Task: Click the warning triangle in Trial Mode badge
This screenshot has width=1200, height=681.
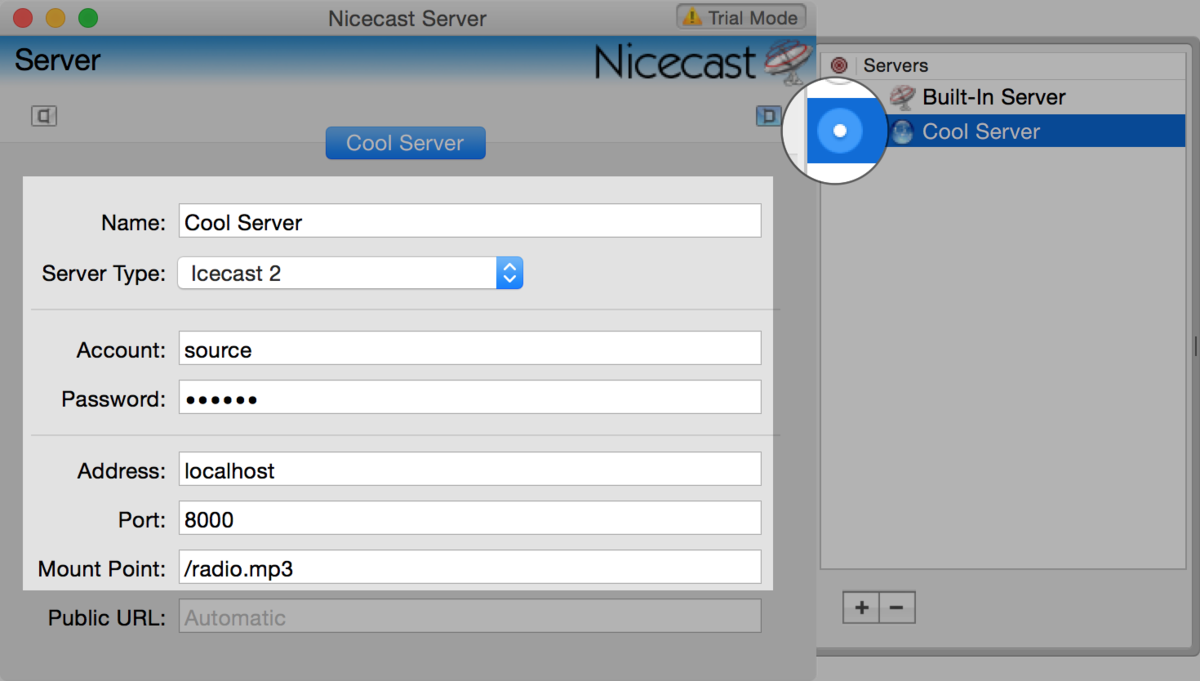Action: click(x=691, y=17)
